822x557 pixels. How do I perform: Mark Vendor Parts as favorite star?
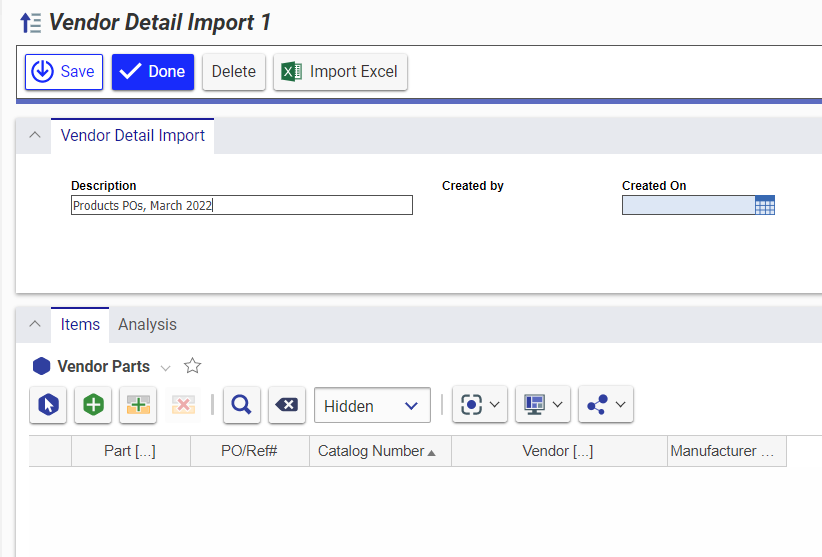tap(192, 366)
